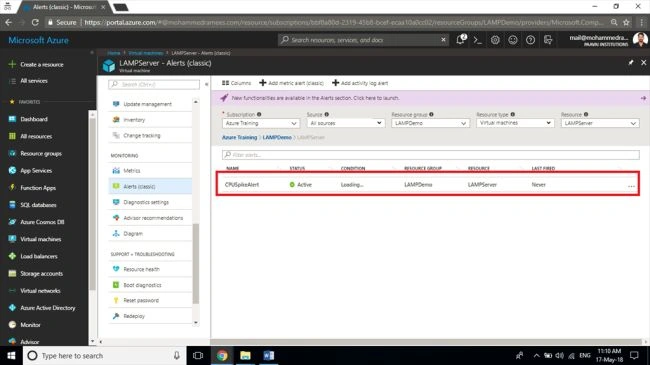This screenshot has width=650, height=365.
Task: Click the LAMPDemo breadcrumb link
Action: click(277, 137)
